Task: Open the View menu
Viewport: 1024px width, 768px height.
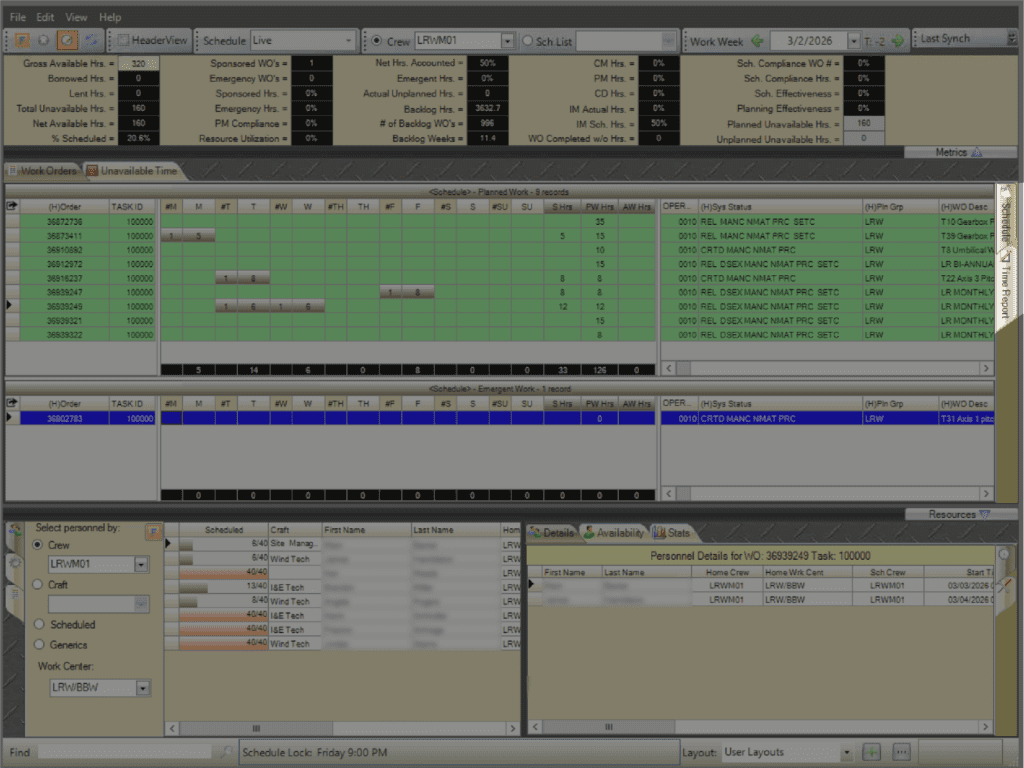Action: (x=76, y=17)
